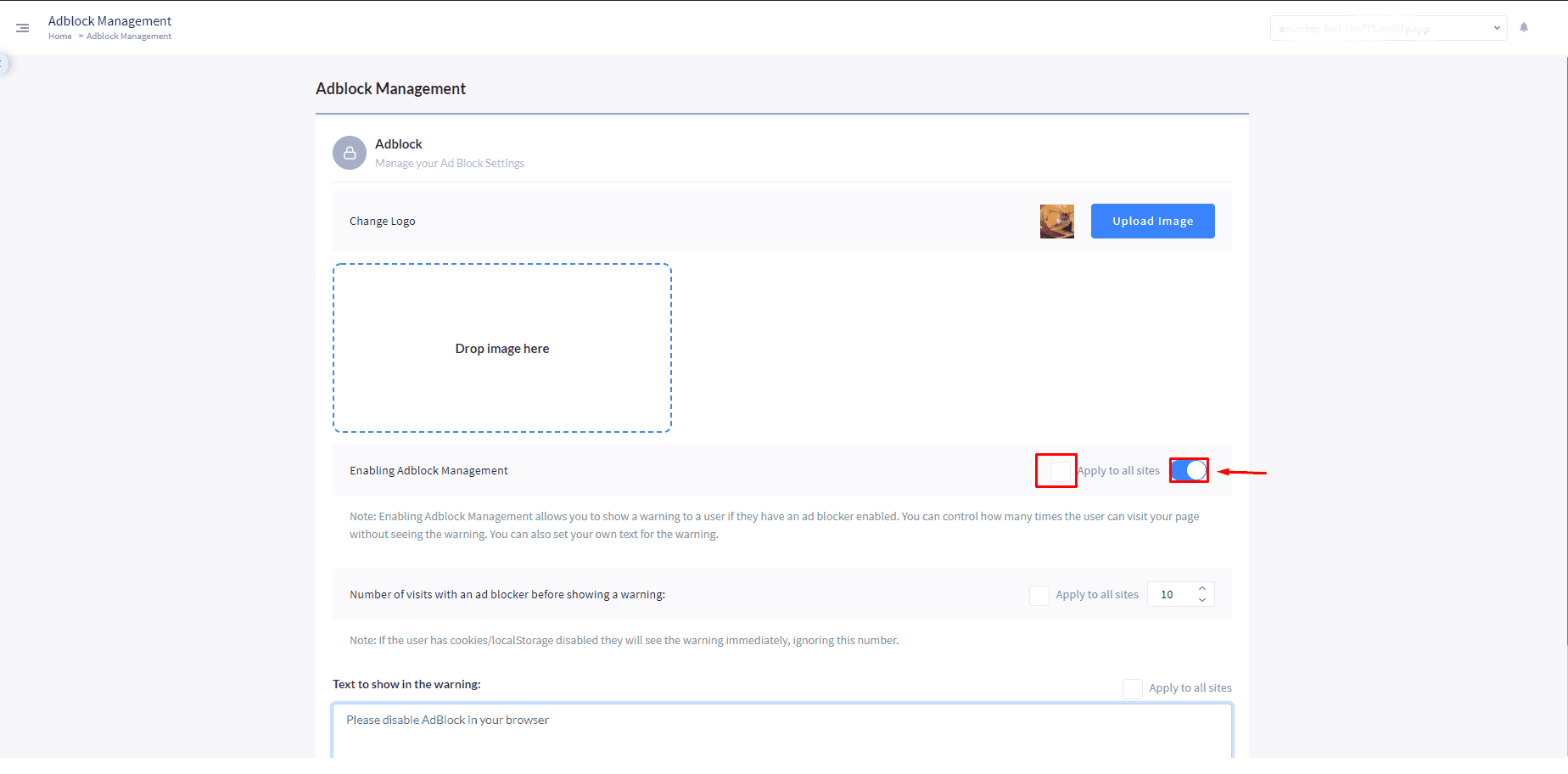1568x774 pixels.
Task: Toggle the Enabling Adblock Management switch
Action: [x=1190, y=470]
